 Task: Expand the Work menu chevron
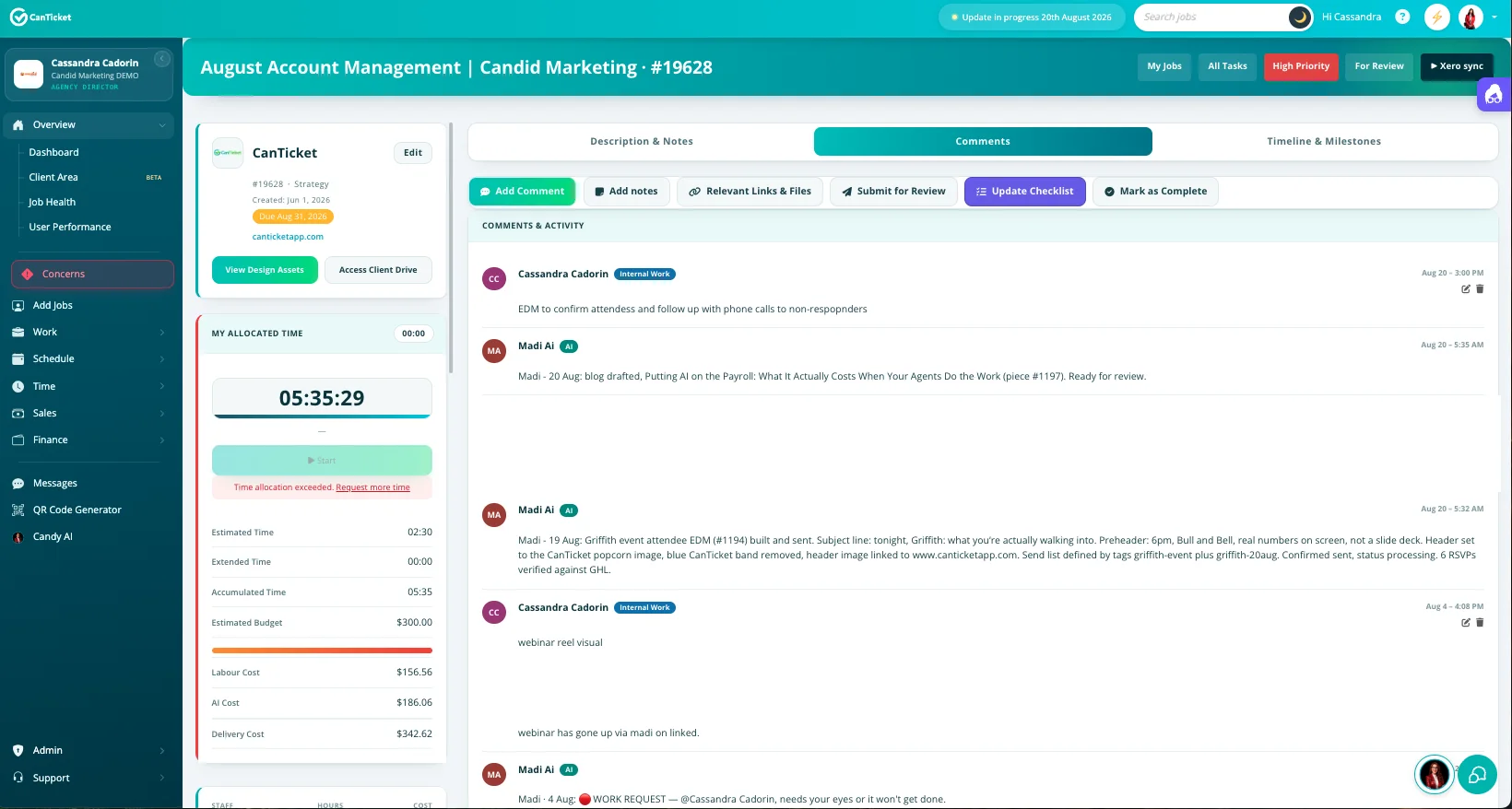(x=162, y=333)
